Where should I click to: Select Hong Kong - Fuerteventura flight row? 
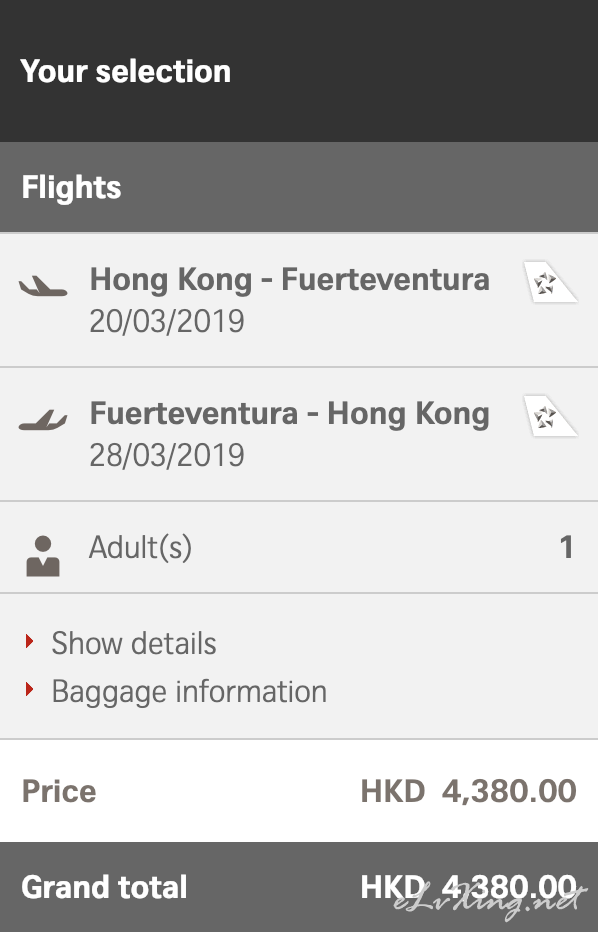299,300
